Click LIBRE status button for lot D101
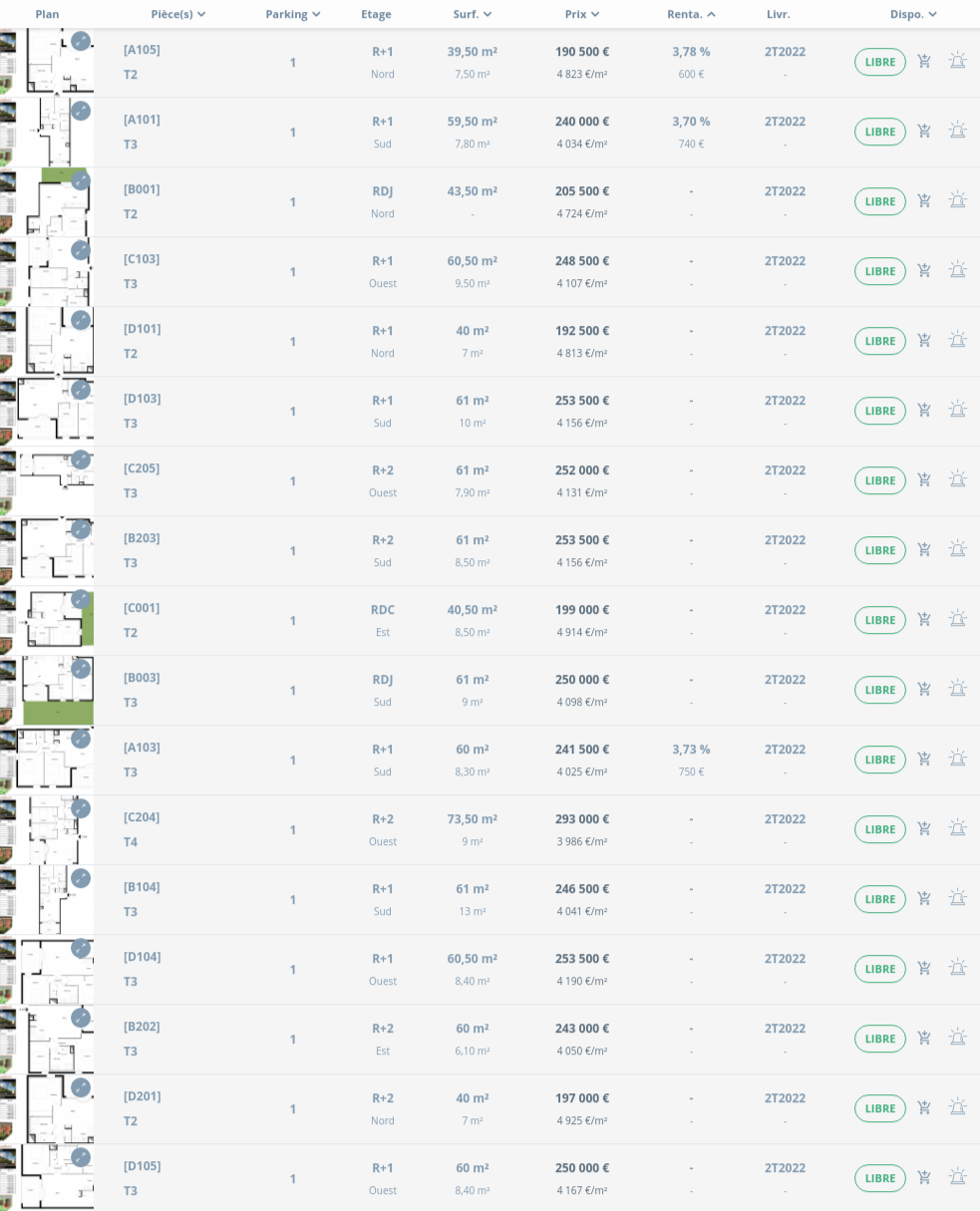 (879, 341)
